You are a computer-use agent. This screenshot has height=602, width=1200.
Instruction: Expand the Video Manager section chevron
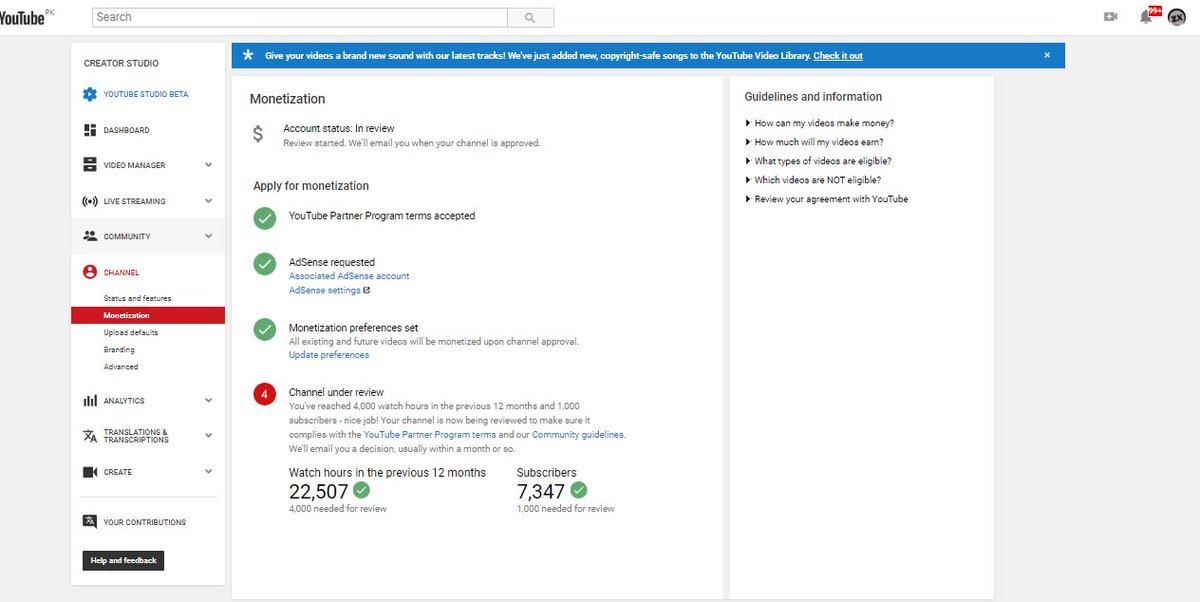click(x=208, y=165)
